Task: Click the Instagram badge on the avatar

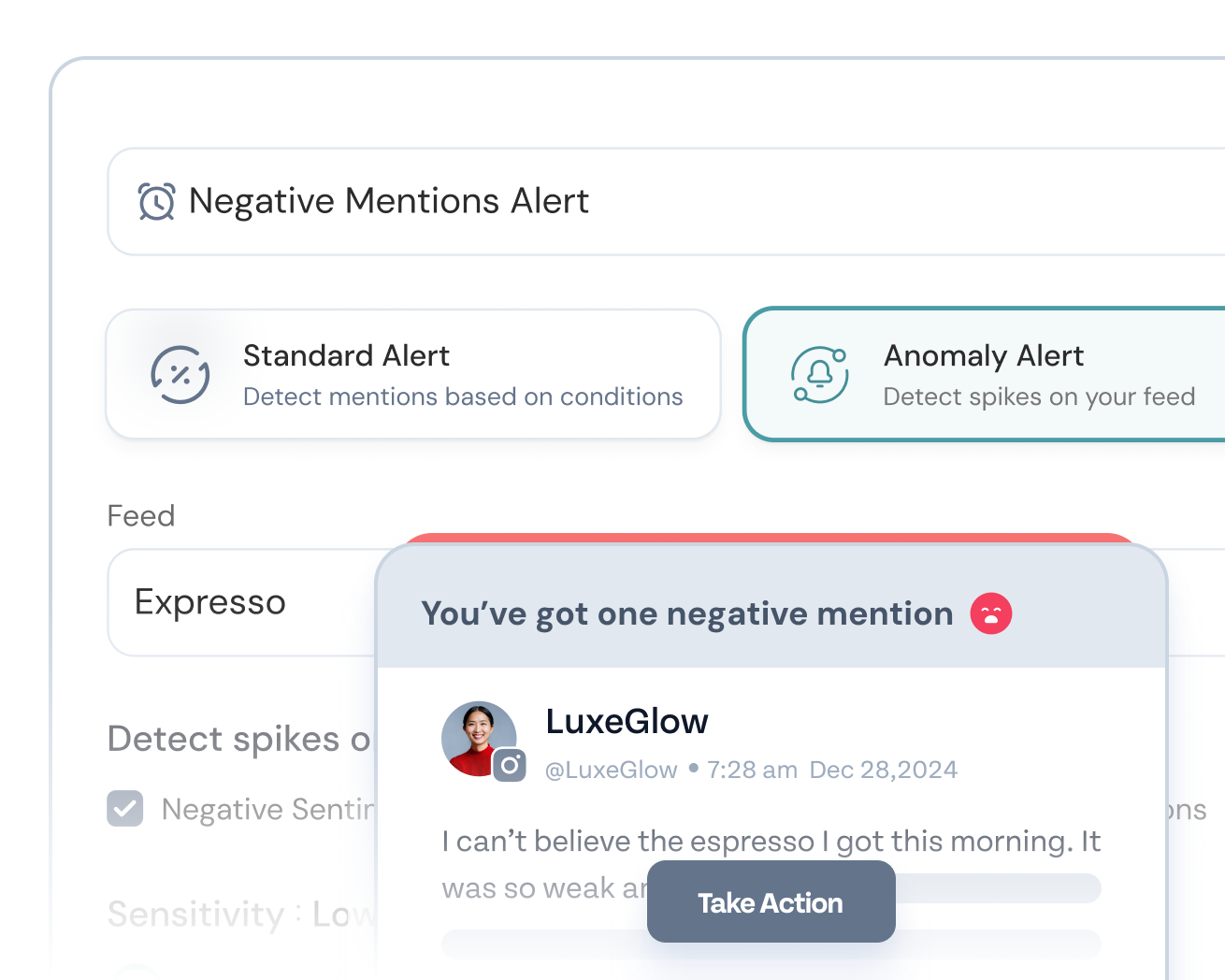Action: tap(510, 766)
